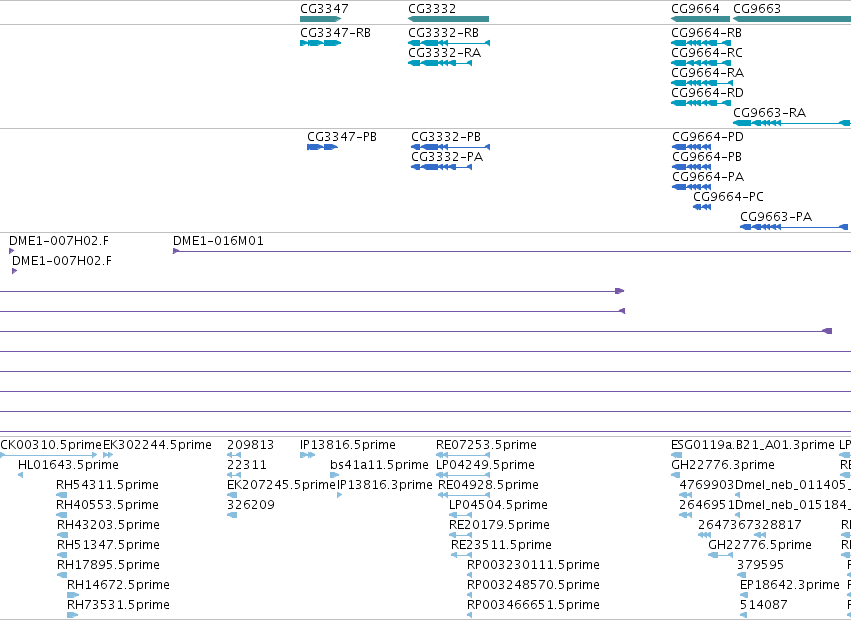Viewport: 851px width, 620px height.
Task: Select the CG3347-RB transcript label
Action: 335,33
